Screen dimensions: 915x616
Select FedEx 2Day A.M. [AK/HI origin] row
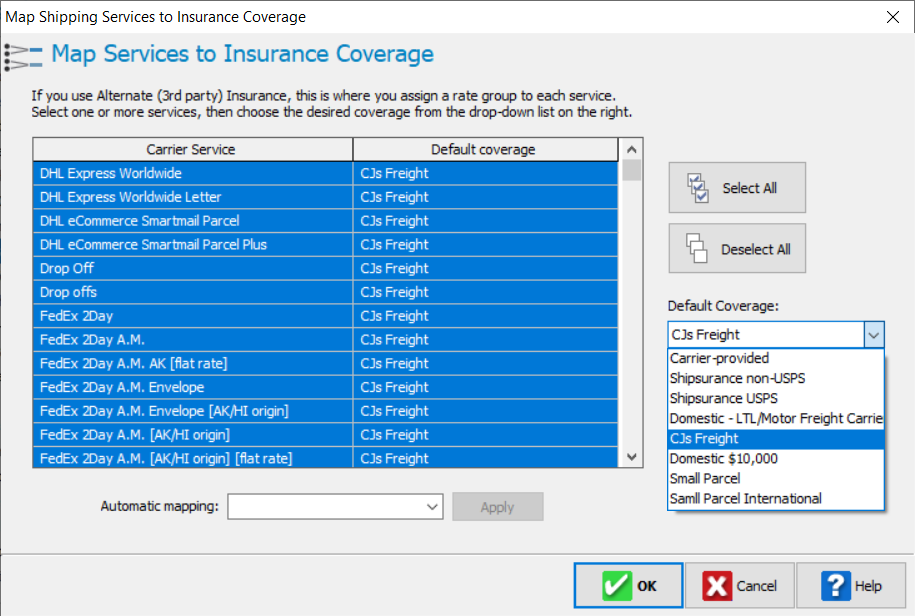click(325, 435)
